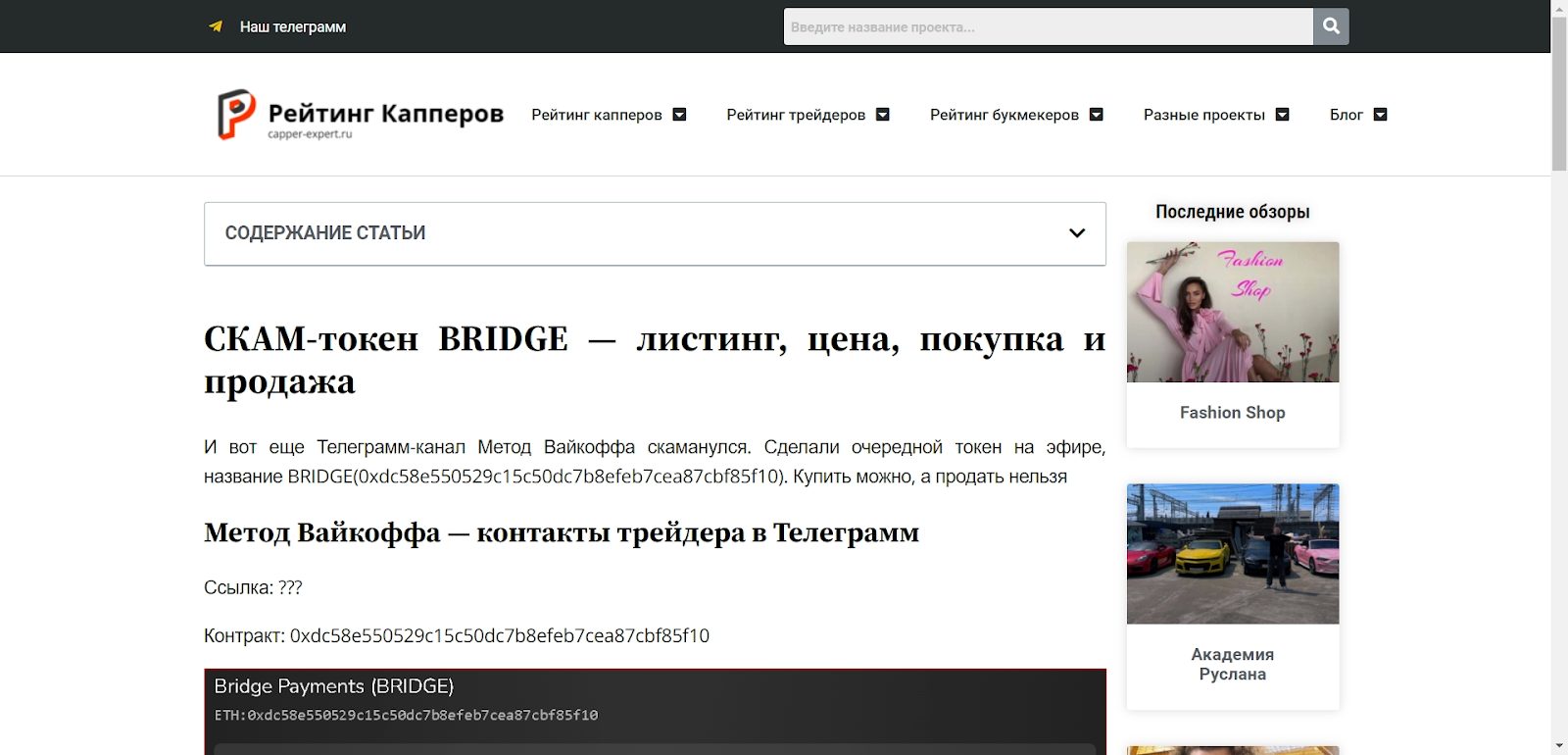Open Рейтинг букмекеров menu item
This screenshot has height=755, width=1568.
pos(1004,115)
